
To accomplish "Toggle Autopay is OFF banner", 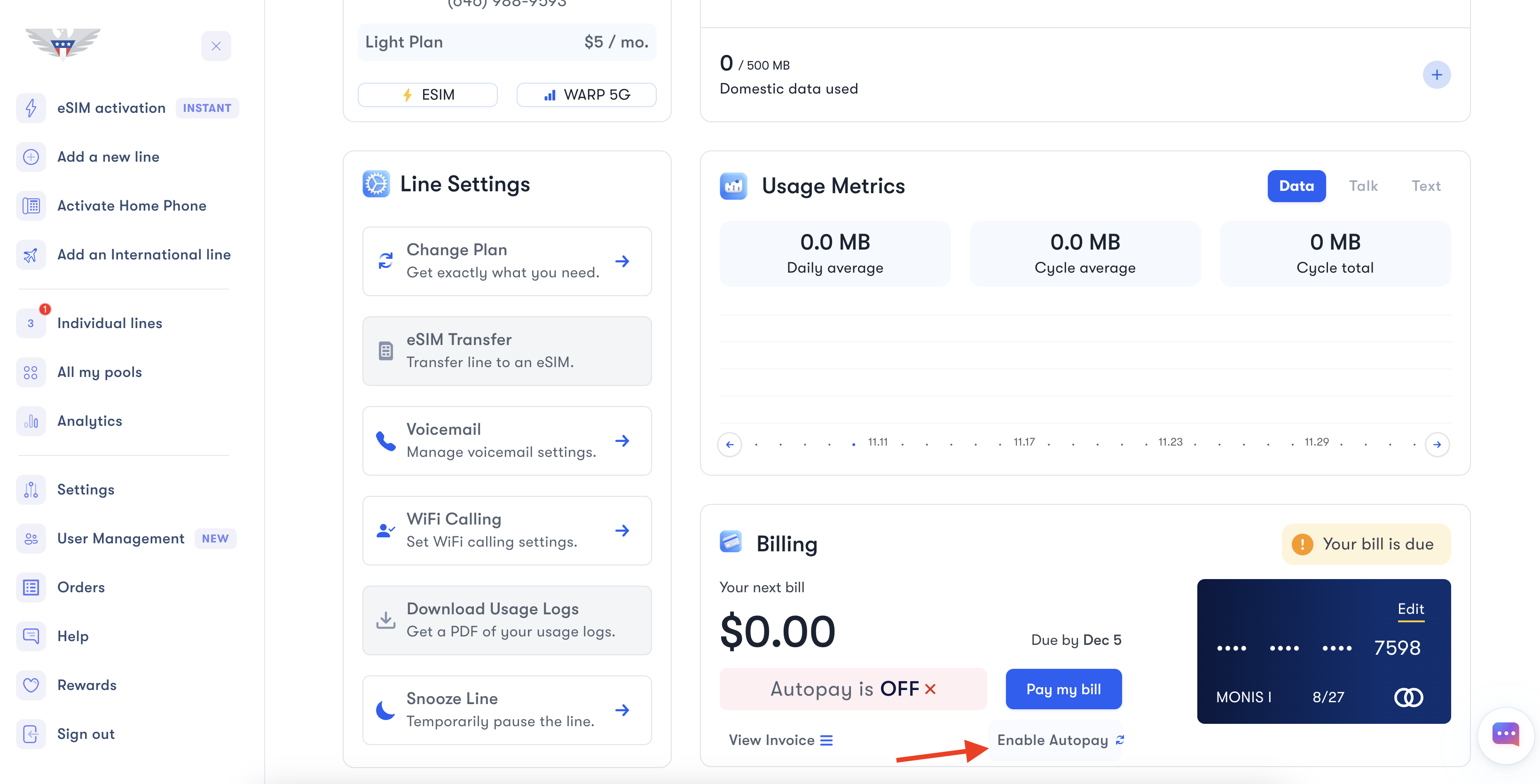I will coord(853,689).
